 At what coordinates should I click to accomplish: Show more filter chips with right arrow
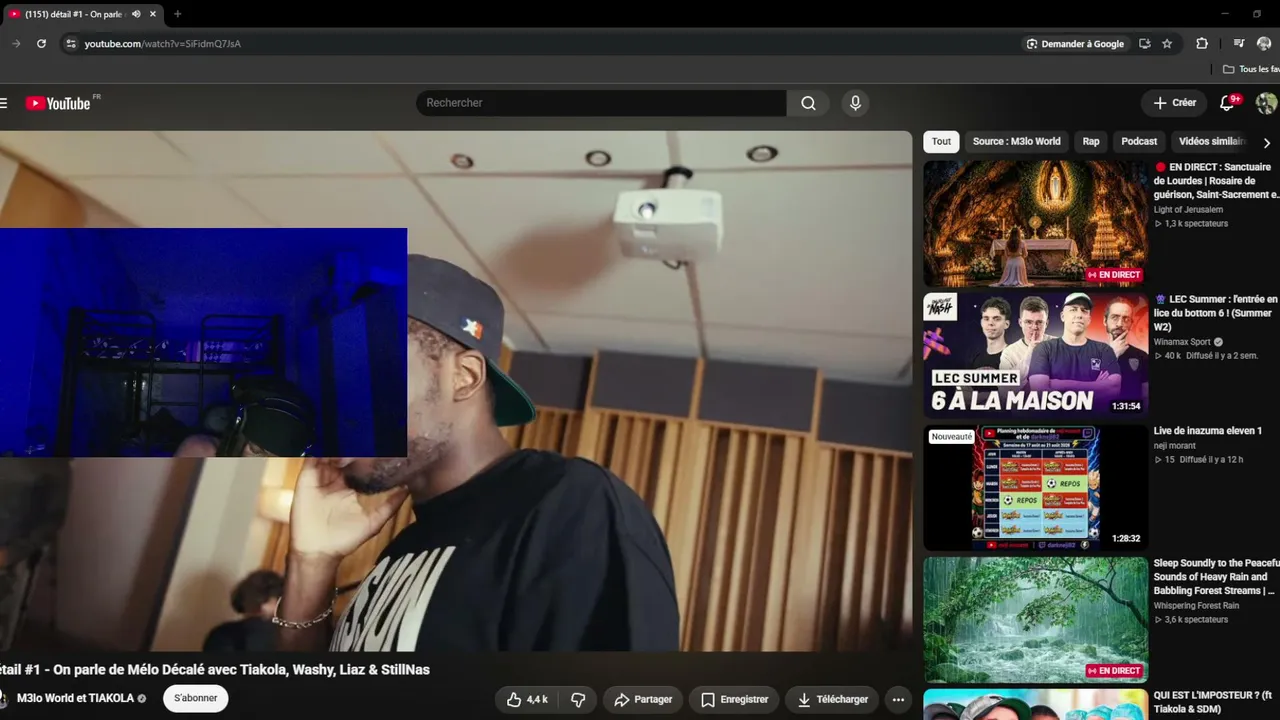click(x=1267, y=142)
